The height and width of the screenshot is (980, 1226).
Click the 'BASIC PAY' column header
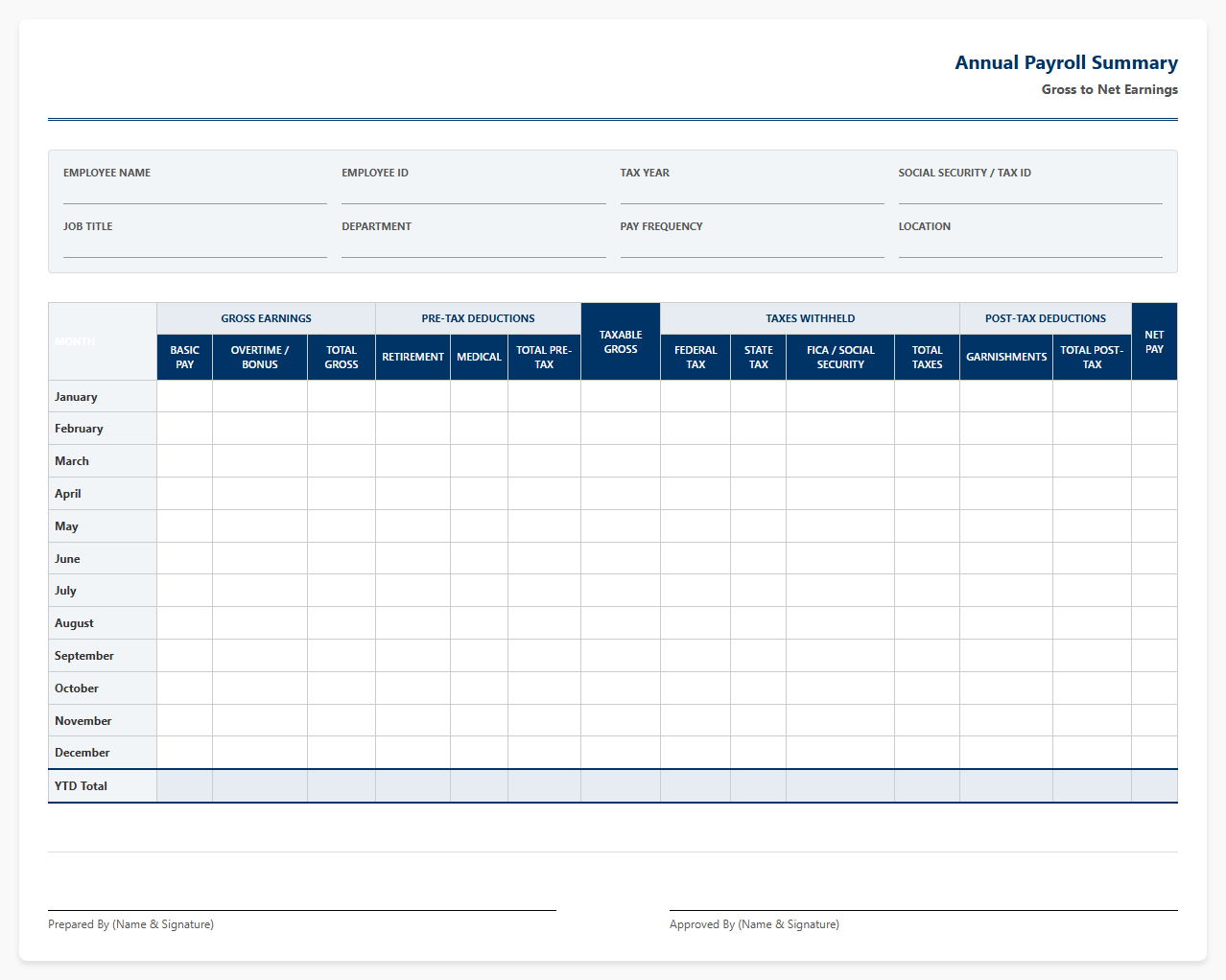tap(184, 357)
